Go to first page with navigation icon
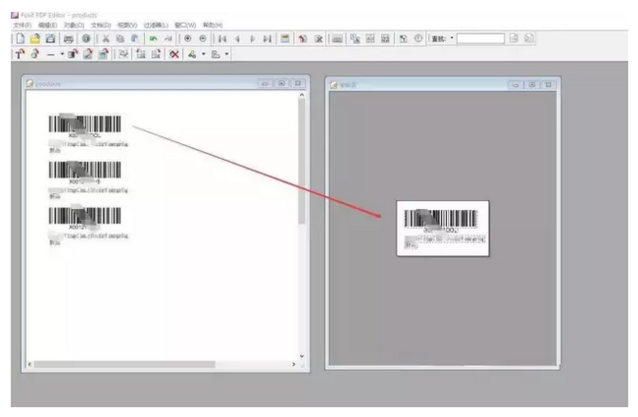This screenshot has width=638, height=417. [x=222, y=38]
